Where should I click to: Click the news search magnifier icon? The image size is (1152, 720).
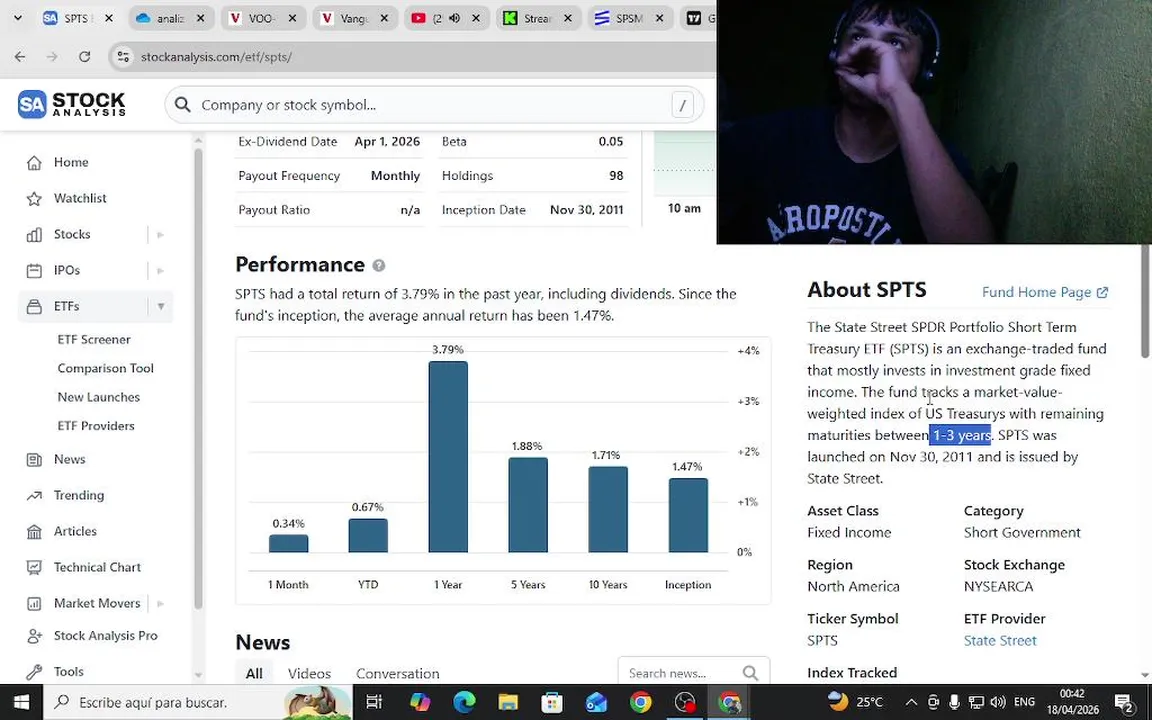point(750,673)
